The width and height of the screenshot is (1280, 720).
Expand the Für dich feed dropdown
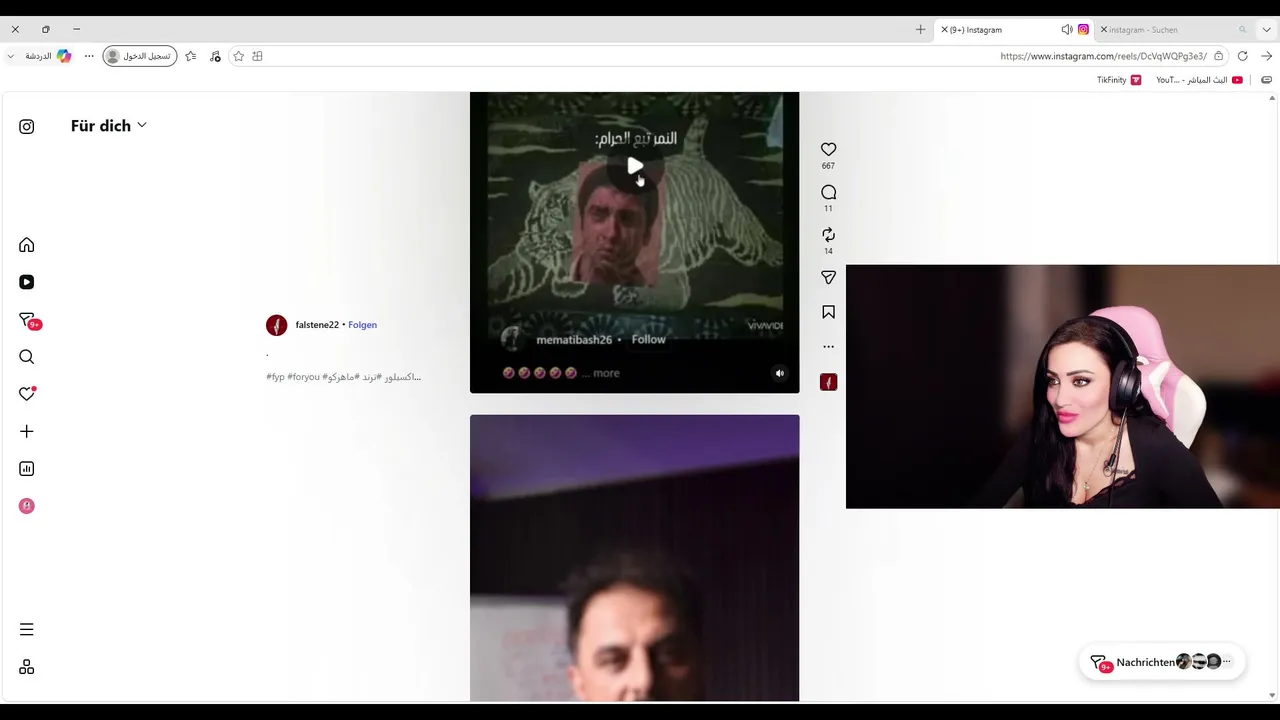point(108,125)
